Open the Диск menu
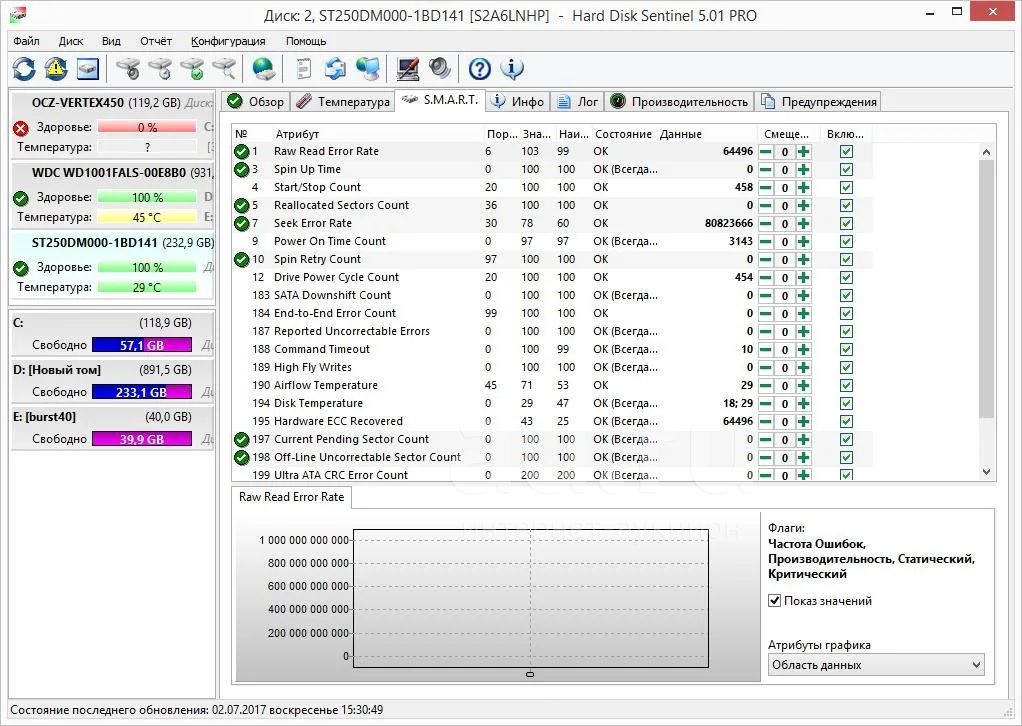Screen dimensions: 1022x726 pyautogui.click(x=71, y=41)
